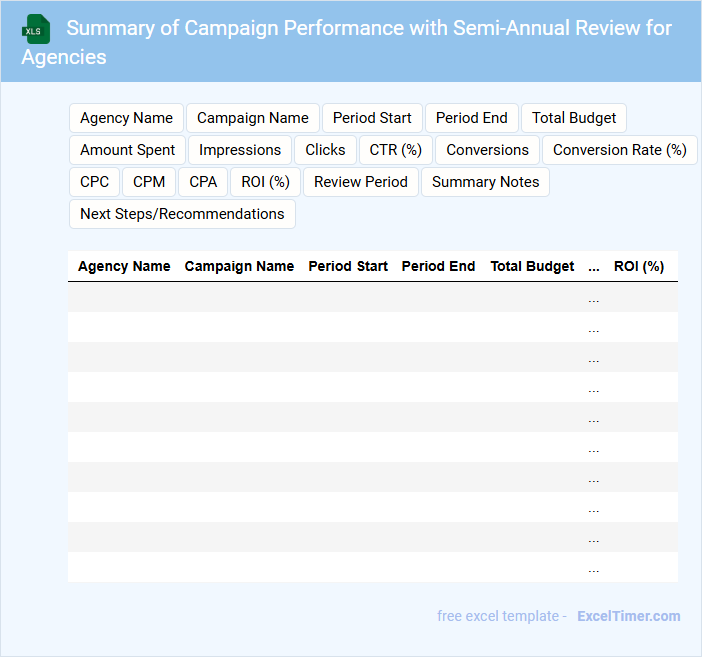This screenshot has width=702, height=657.
Task: Select the CPA tag
Action: (x=203, y=182)
